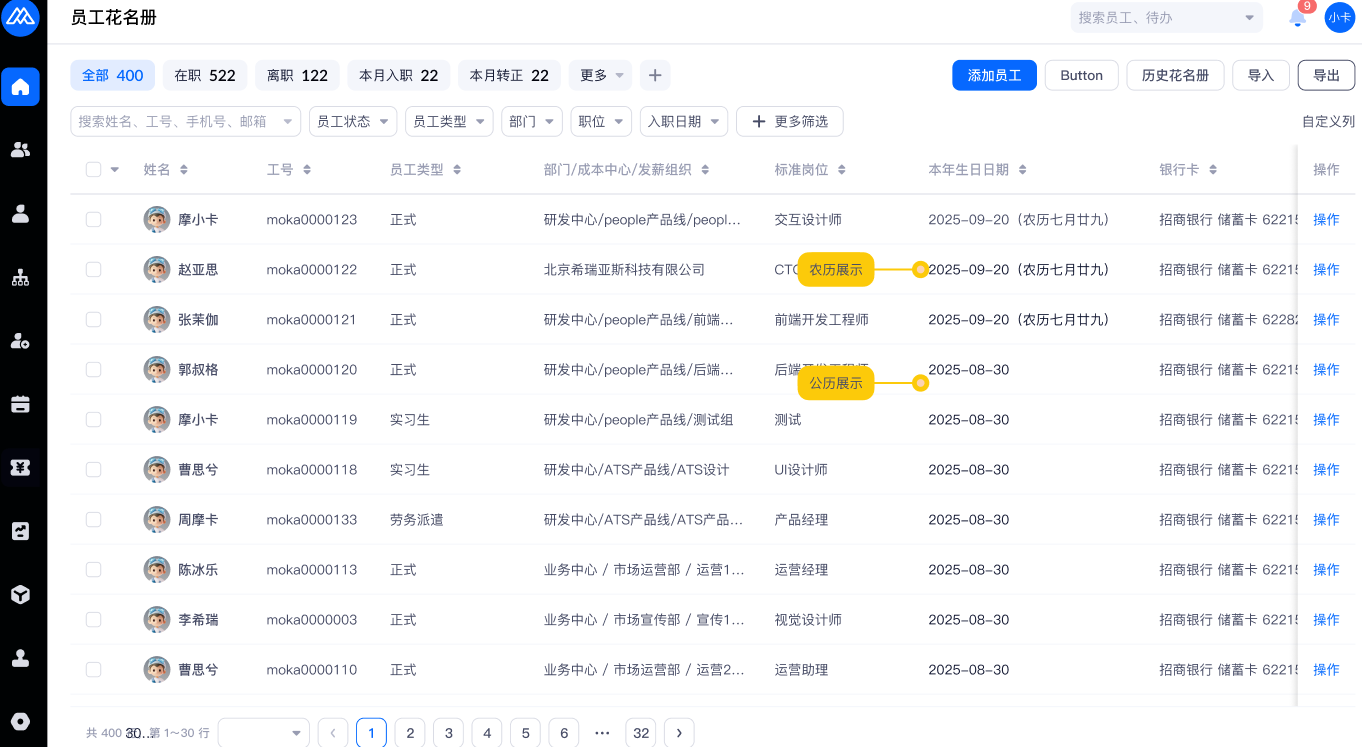Toggle the select-all checkbox in table header
This screenshot has height=747, width=1362.
pyautogui.click(x=94, y=170)
